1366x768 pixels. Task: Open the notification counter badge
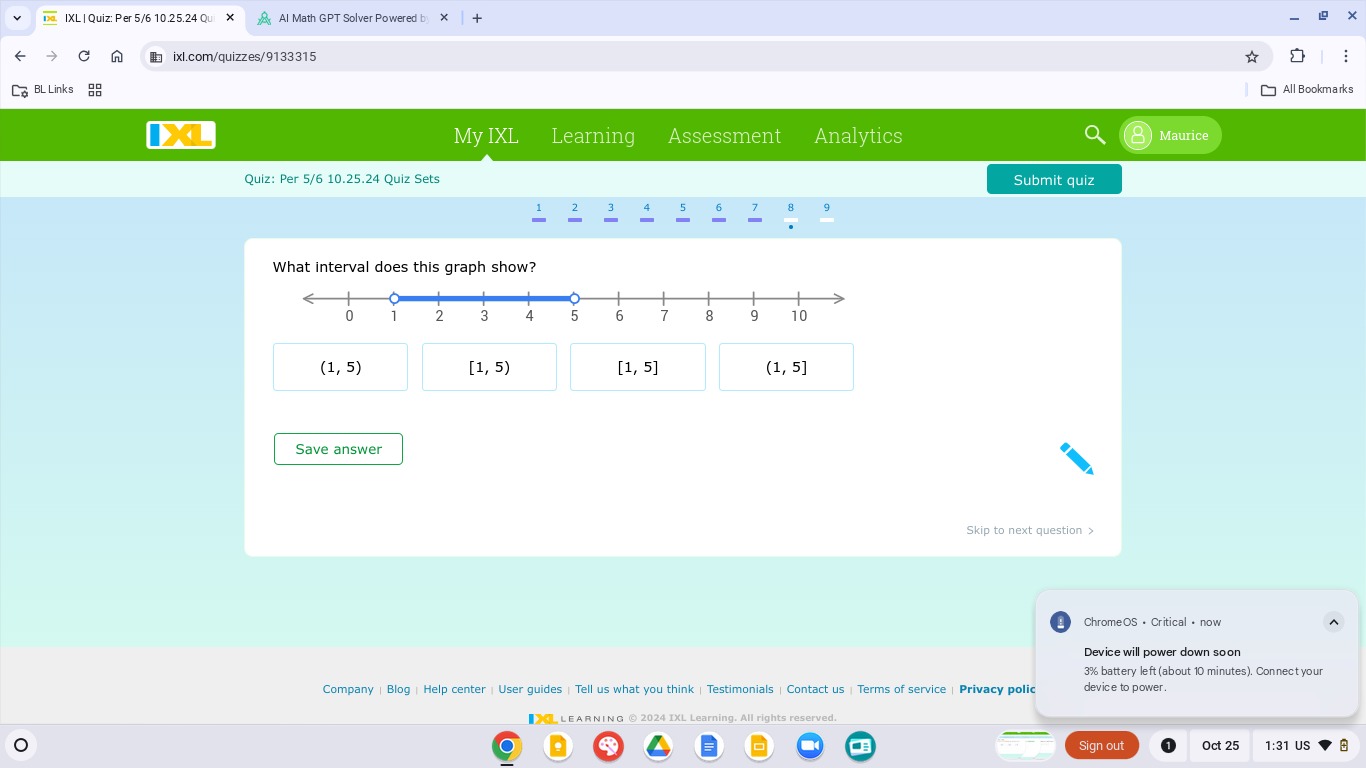click(1167, 745)
